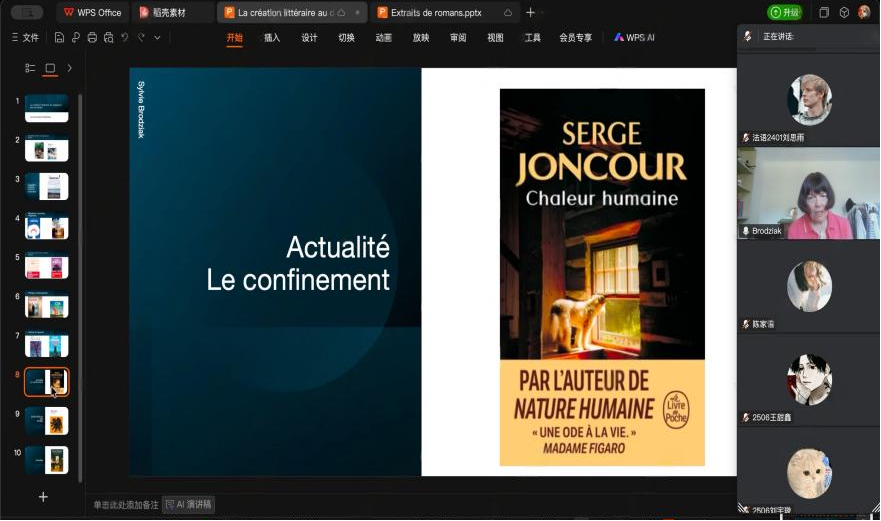Open the 文件 file menu
Screen dimensions: 881x521
(x=25, y=38)
